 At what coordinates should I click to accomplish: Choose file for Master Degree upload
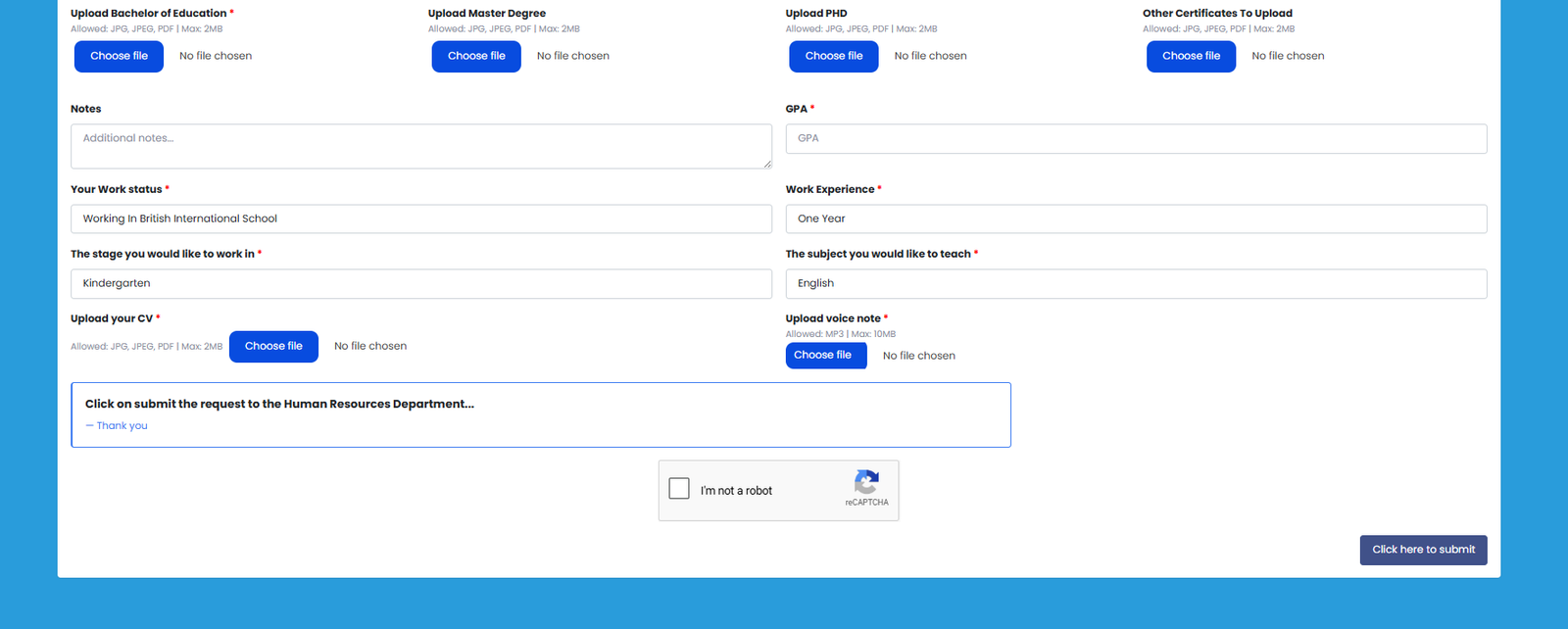[x=476, y=56]
